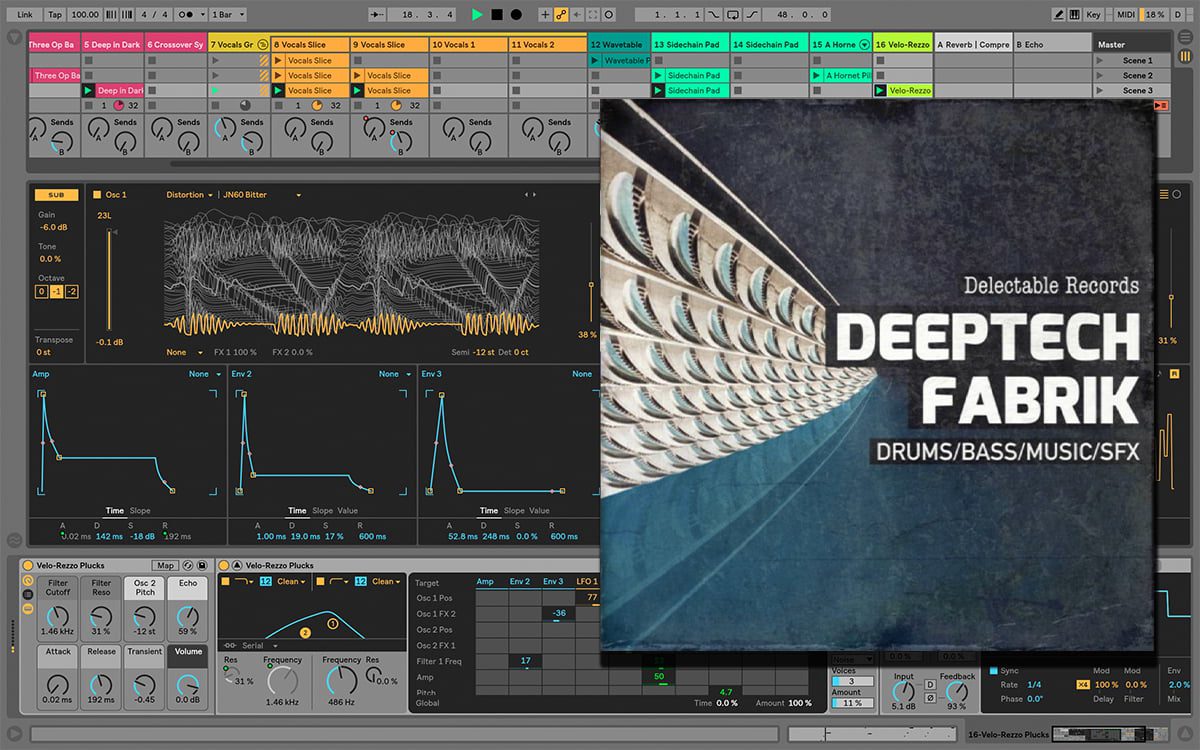Open the Distortion effect mode dropdown
The image size is (1200, 750).
(189, 195)
